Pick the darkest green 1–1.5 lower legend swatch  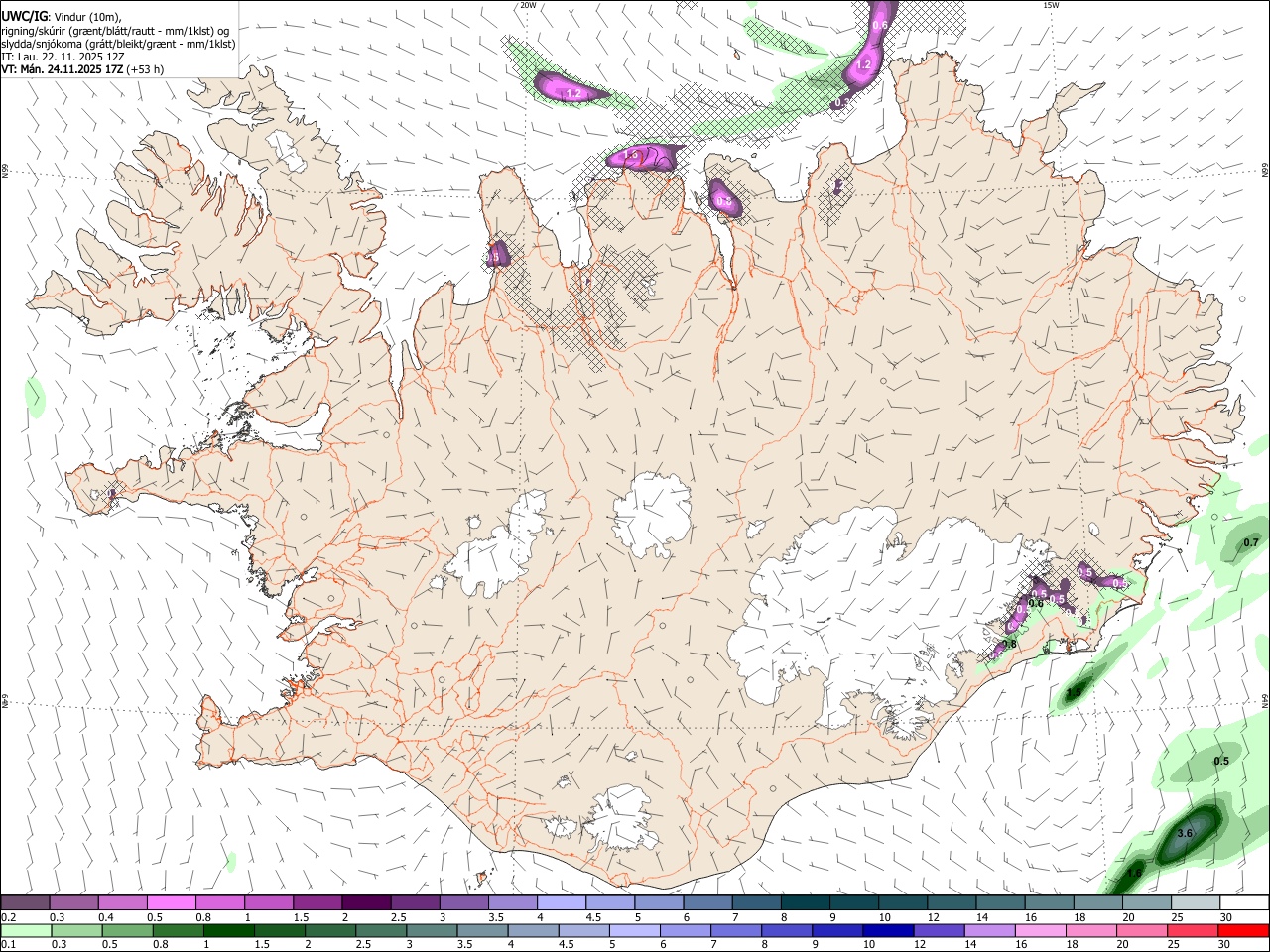229,930
